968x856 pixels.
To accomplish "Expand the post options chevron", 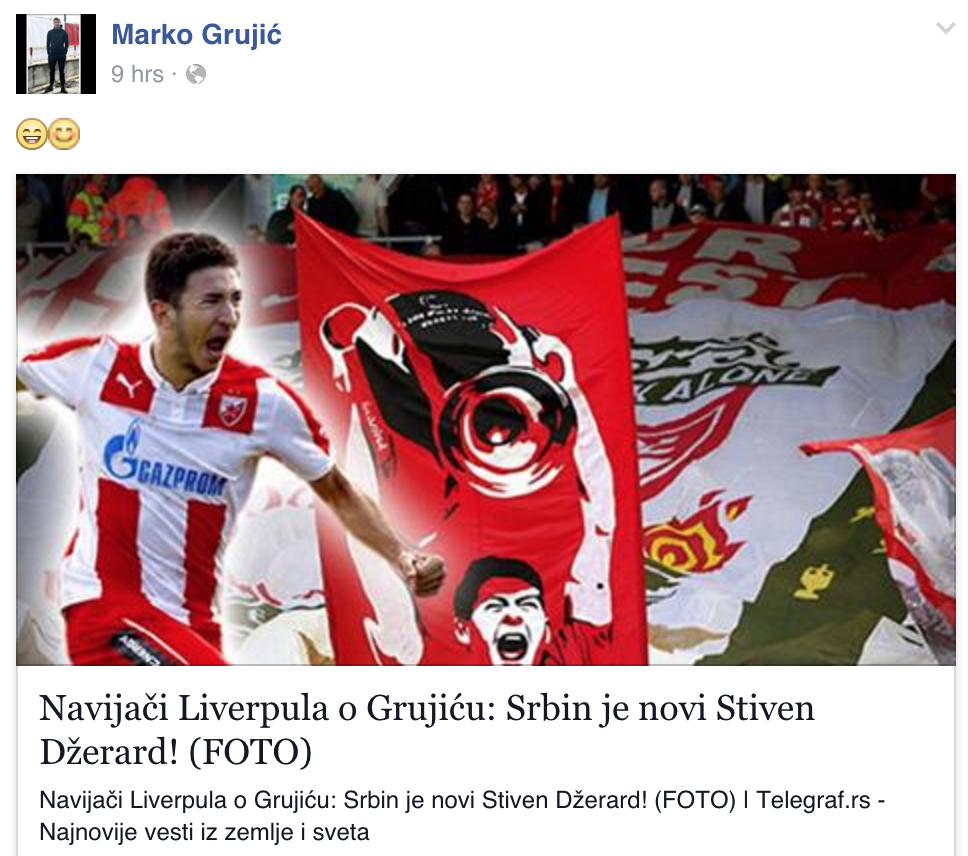I will [x=945, y=28].
